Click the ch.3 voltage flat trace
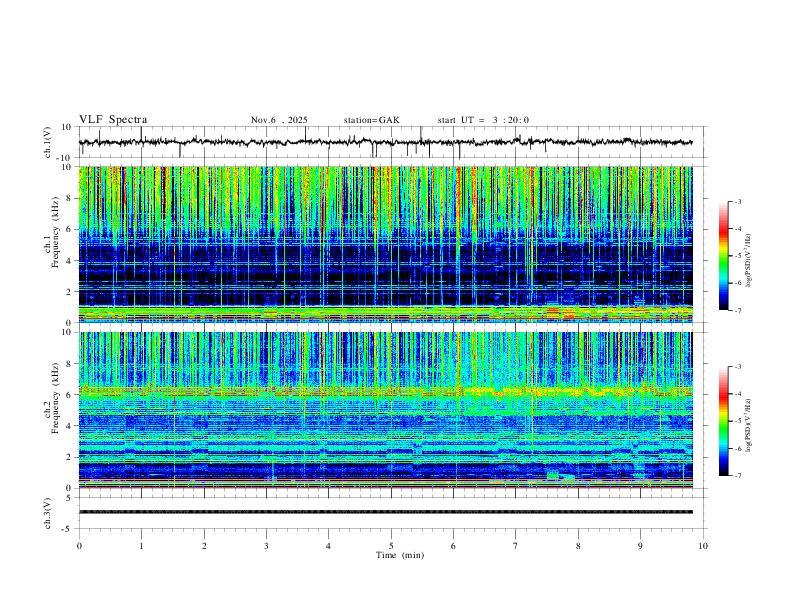Viewport: 792px width, 612px height. pos(385,512)
